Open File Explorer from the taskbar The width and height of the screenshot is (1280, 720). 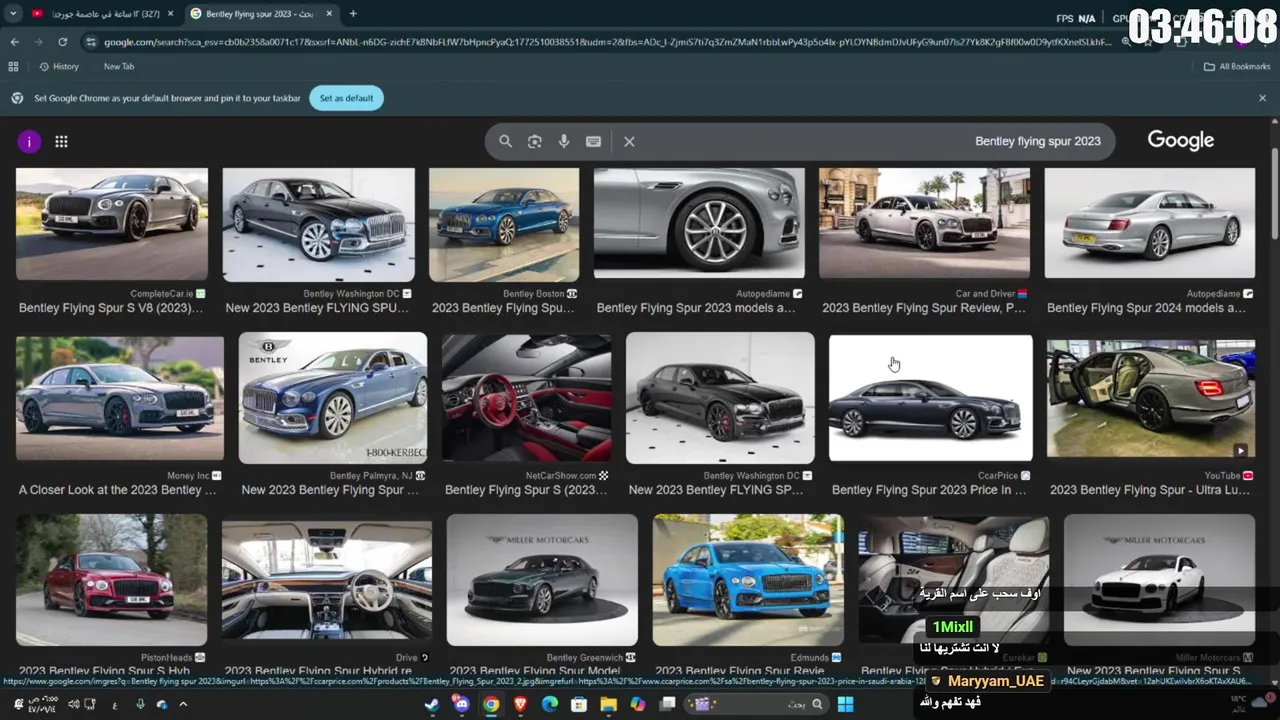click(608, 704)
